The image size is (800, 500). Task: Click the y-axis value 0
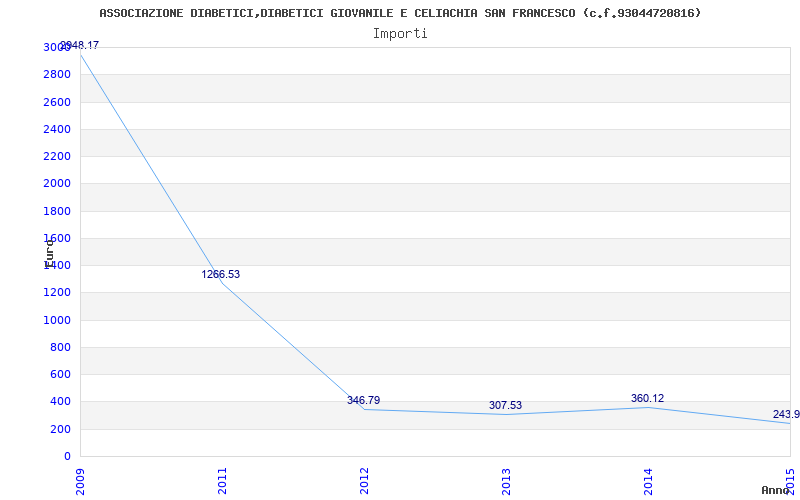click(x=67, y=456)
